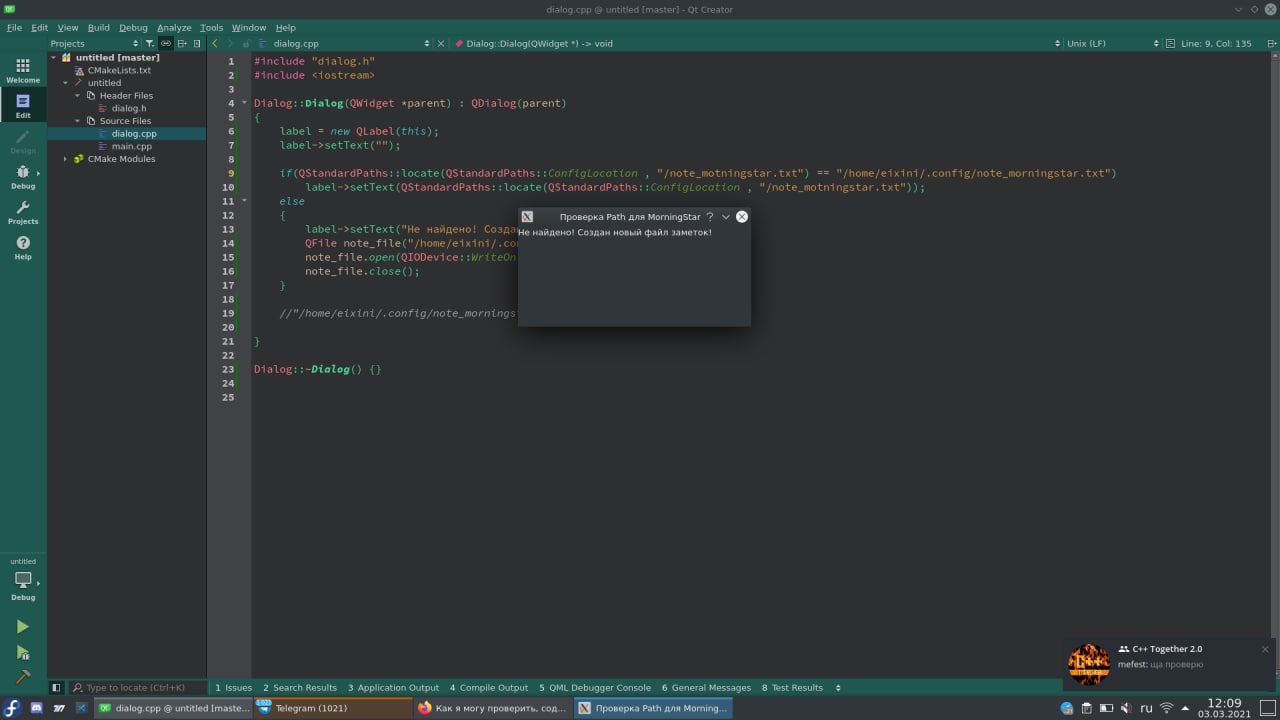Switch to Telegram (1021) taskbar window

click(x=332, y=708)
